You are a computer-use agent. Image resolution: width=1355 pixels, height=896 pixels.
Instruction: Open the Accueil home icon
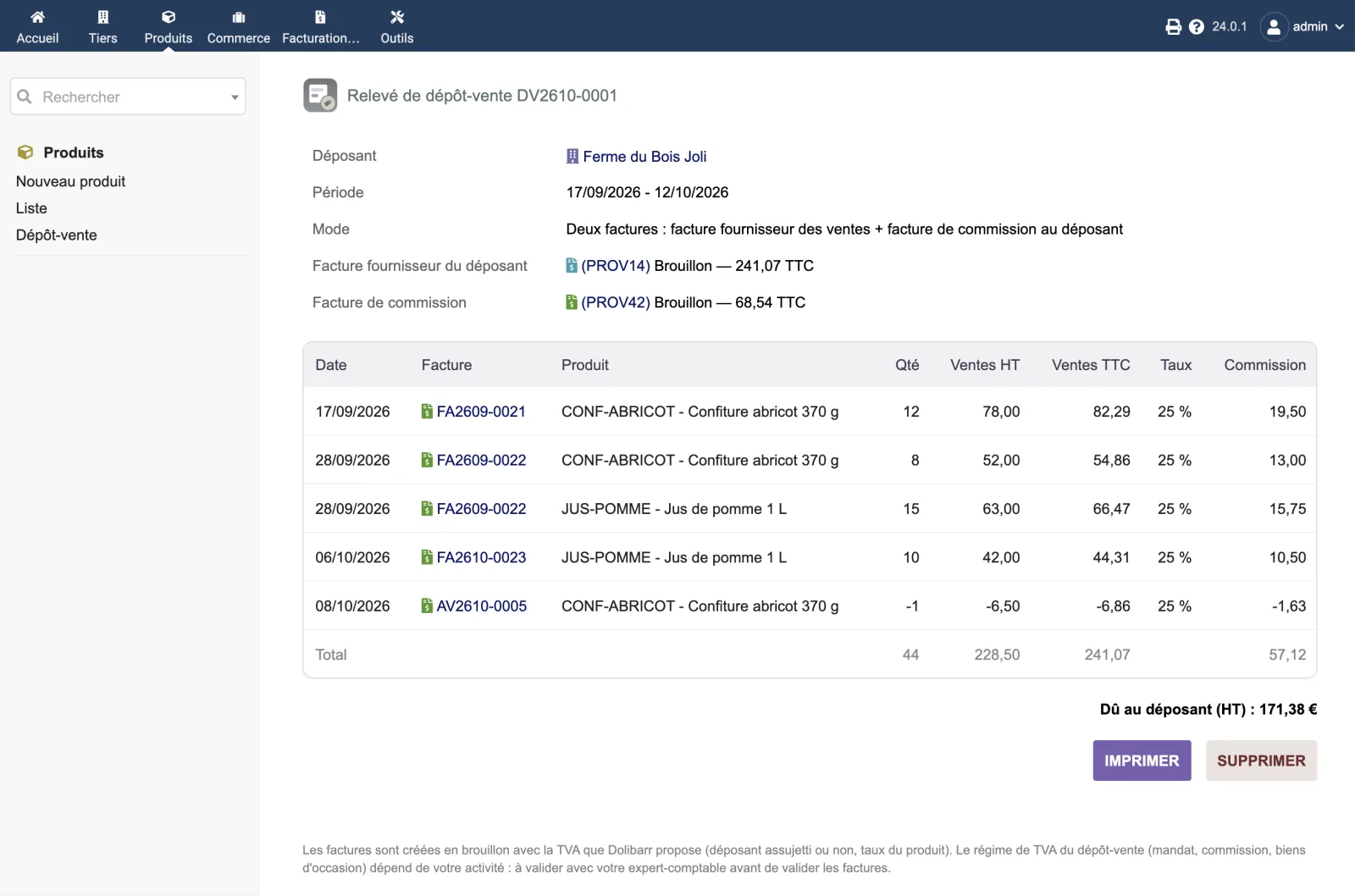click(37, 17)
